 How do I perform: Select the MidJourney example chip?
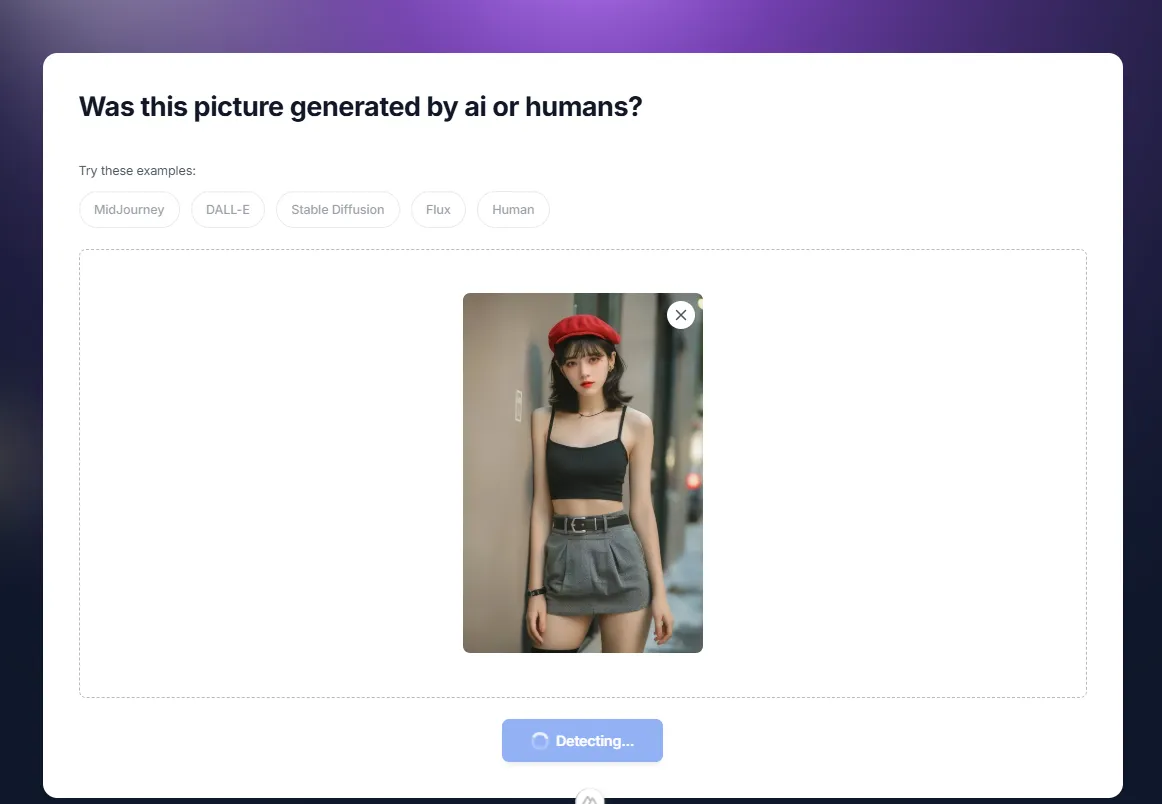pyautogui.click(x=129, y=210)
